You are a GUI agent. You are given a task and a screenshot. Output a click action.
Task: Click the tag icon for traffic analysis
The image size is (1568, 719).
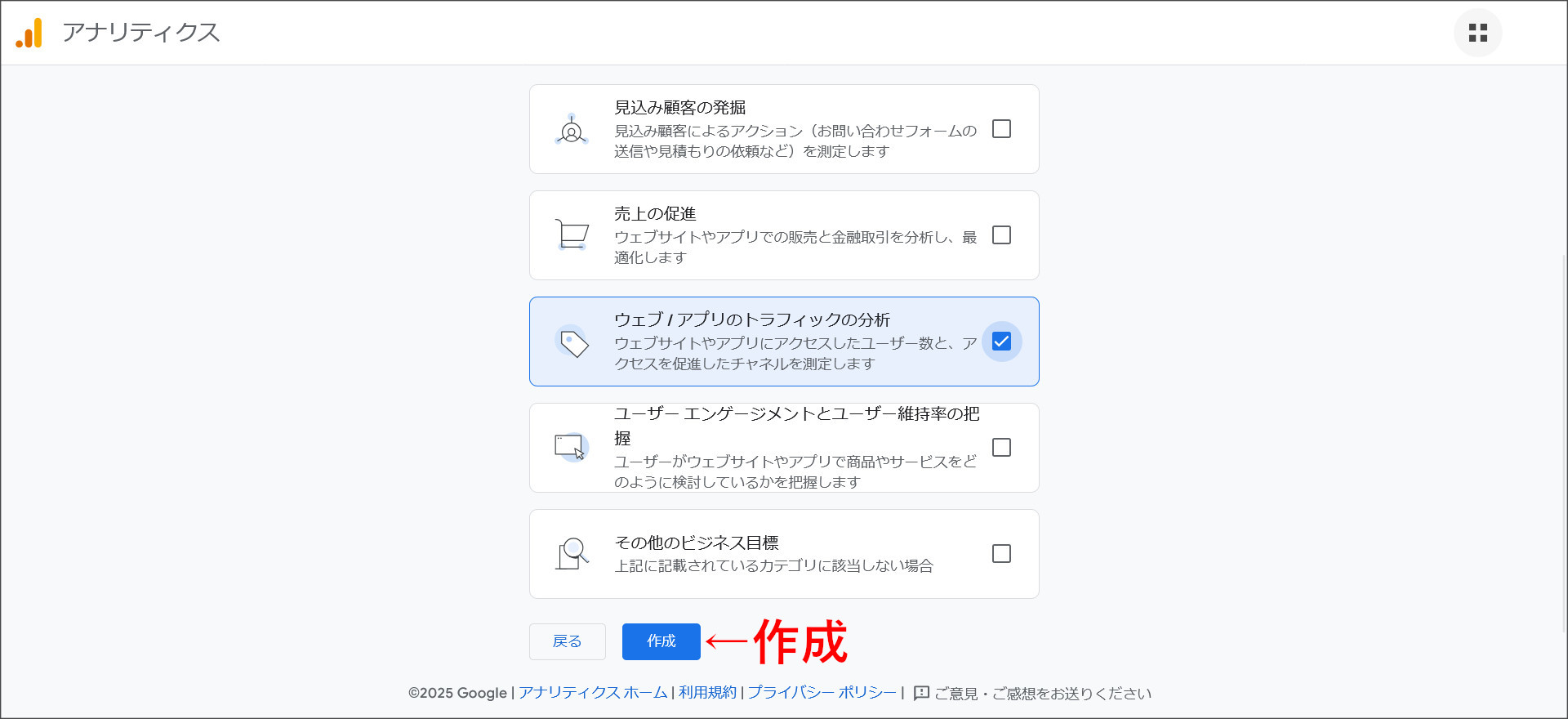click(x=572, y=342)
